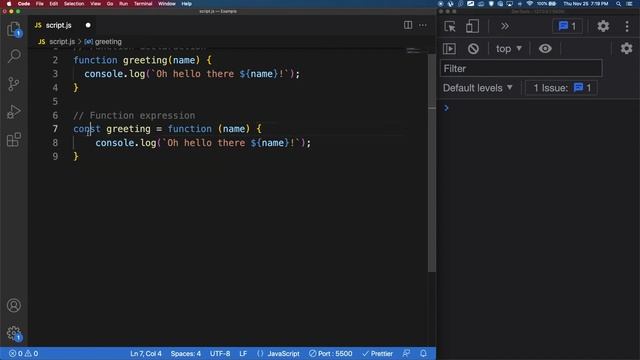Open DevTools customize and control menu

coord(627,26)
